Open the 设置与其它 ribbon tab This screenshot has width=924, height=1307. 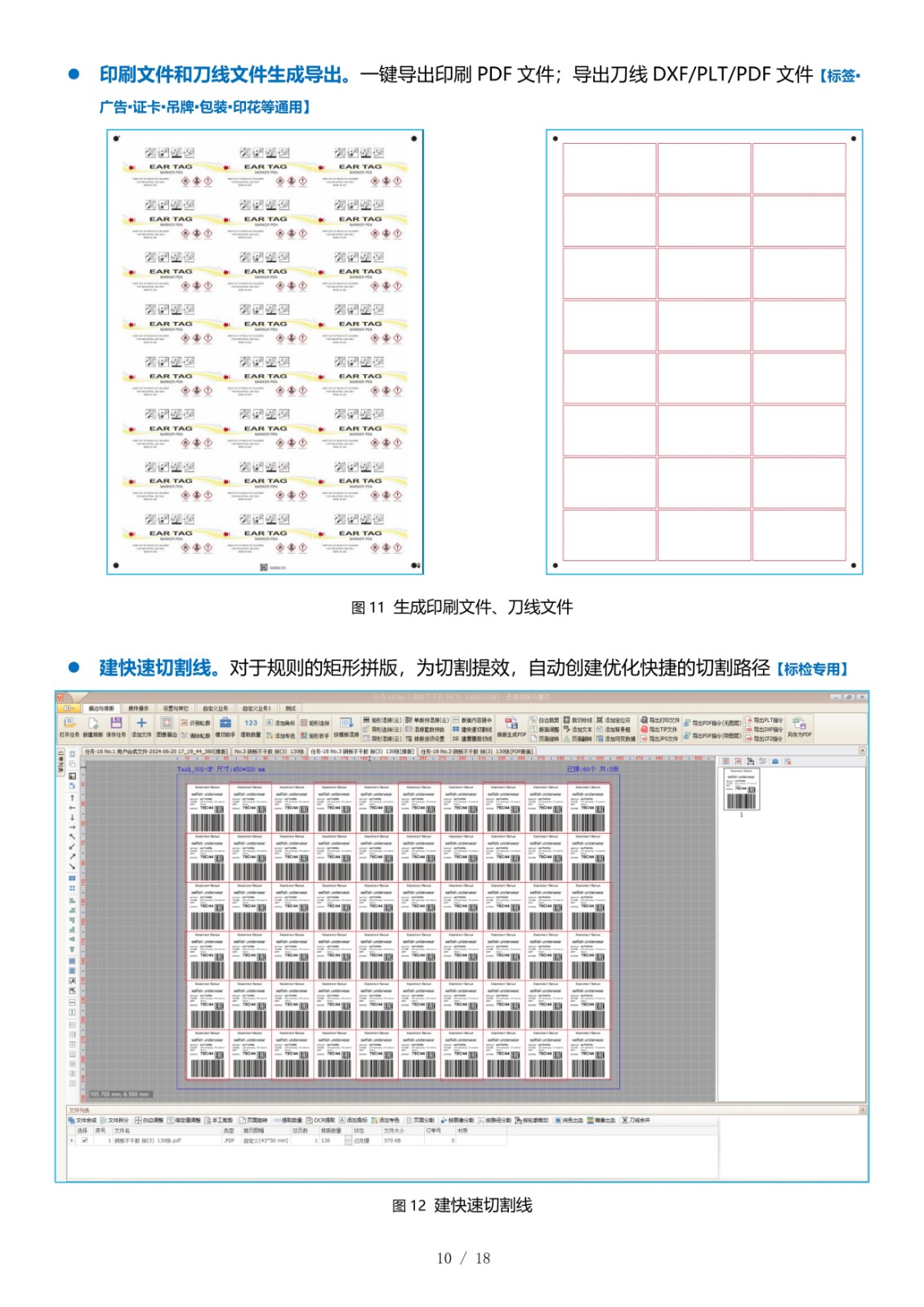(x=175, y=708)
